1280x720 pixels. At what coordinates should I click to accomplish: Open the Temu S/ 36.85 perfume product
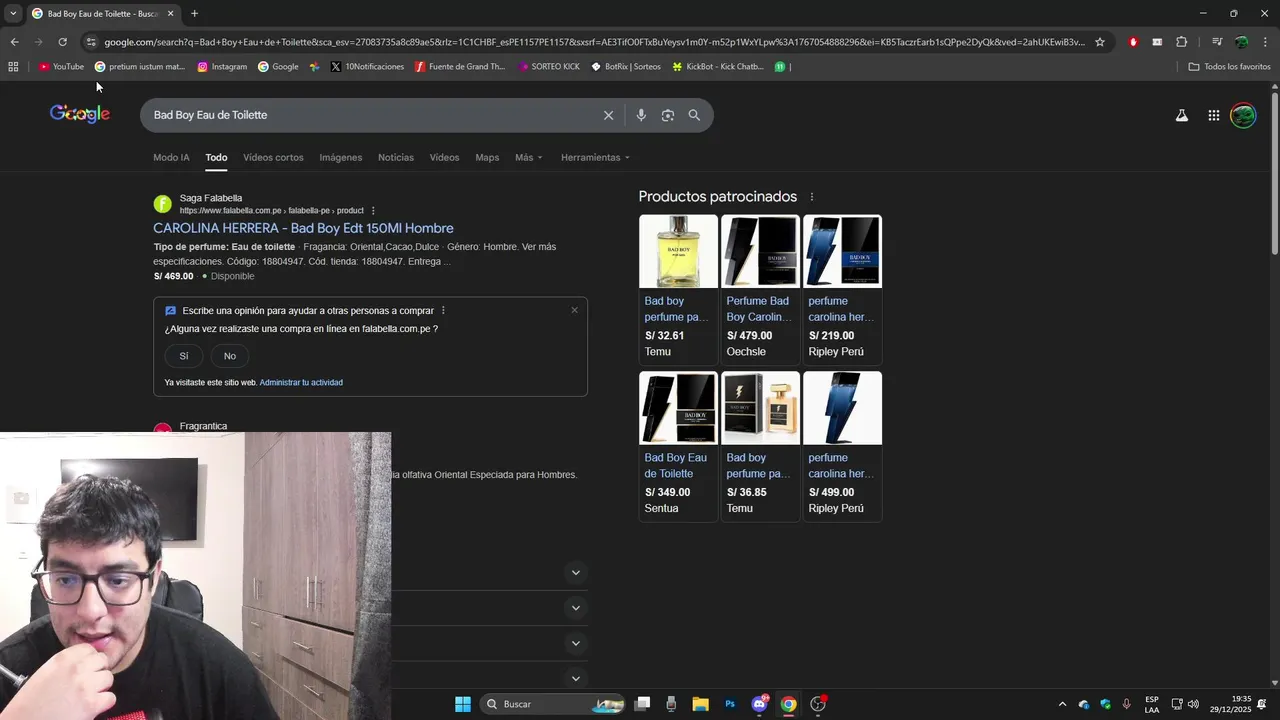[x=761, y=446]
